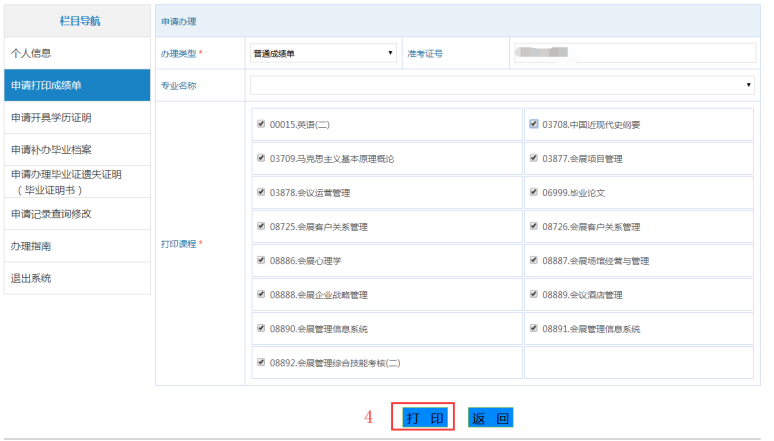Toggle the 06999 毕业论文 checkbox
774x441 pixels.
[x=534, y=193]
